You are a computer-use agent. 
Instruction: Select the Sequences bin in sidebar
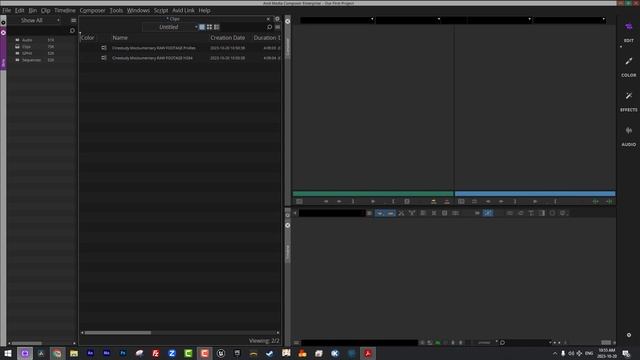click(x=31, y=60)
